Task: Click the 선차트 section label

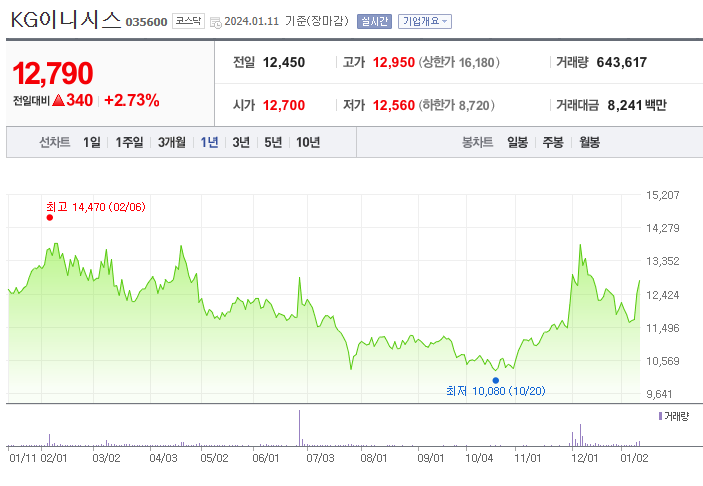Action: [x=55, y=142]
